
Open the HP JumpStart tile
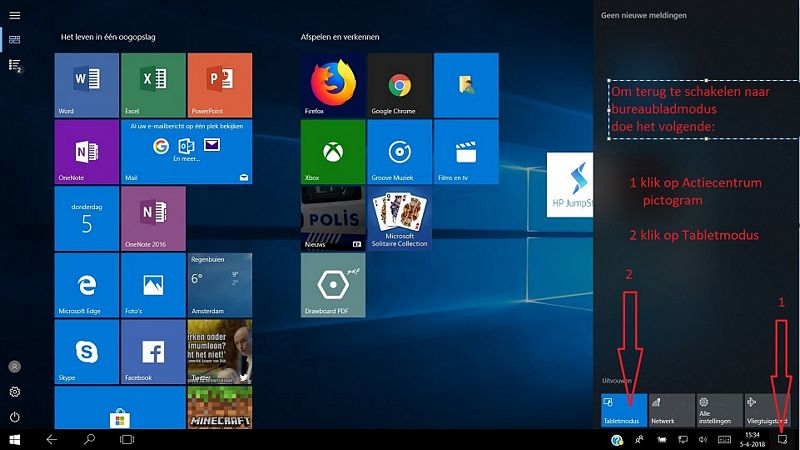click(569, 185)
